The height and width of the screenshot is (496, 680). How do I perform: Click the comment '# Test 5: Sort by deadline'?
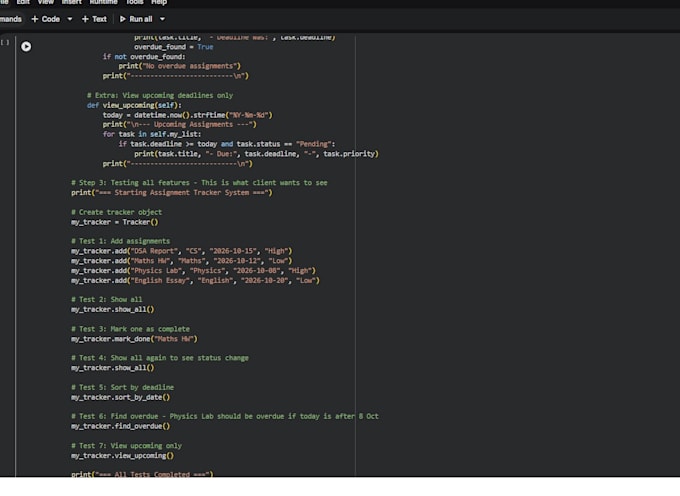[x=122, y=387]
